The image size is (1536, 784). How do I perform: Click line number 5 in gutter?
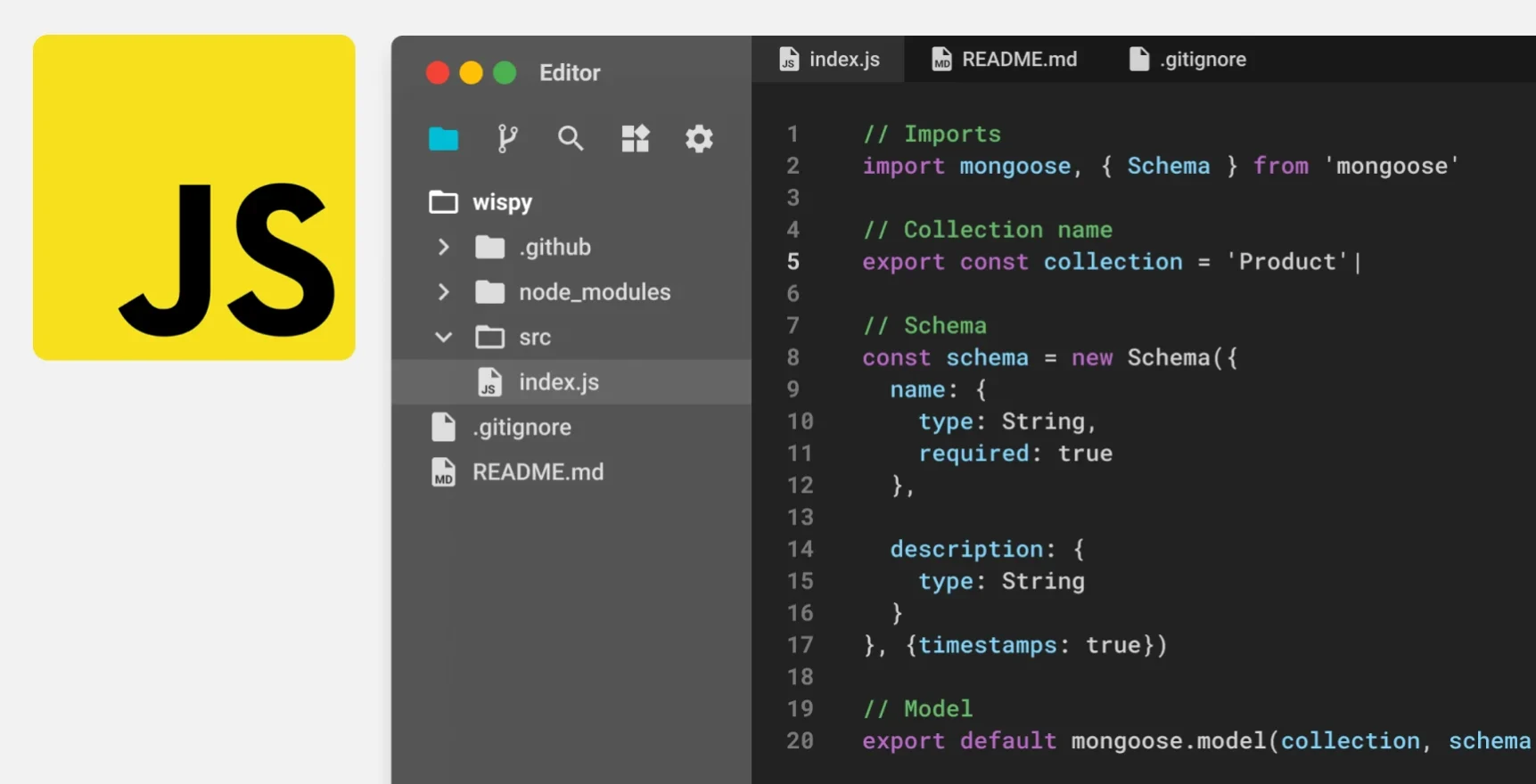point(793,262)
